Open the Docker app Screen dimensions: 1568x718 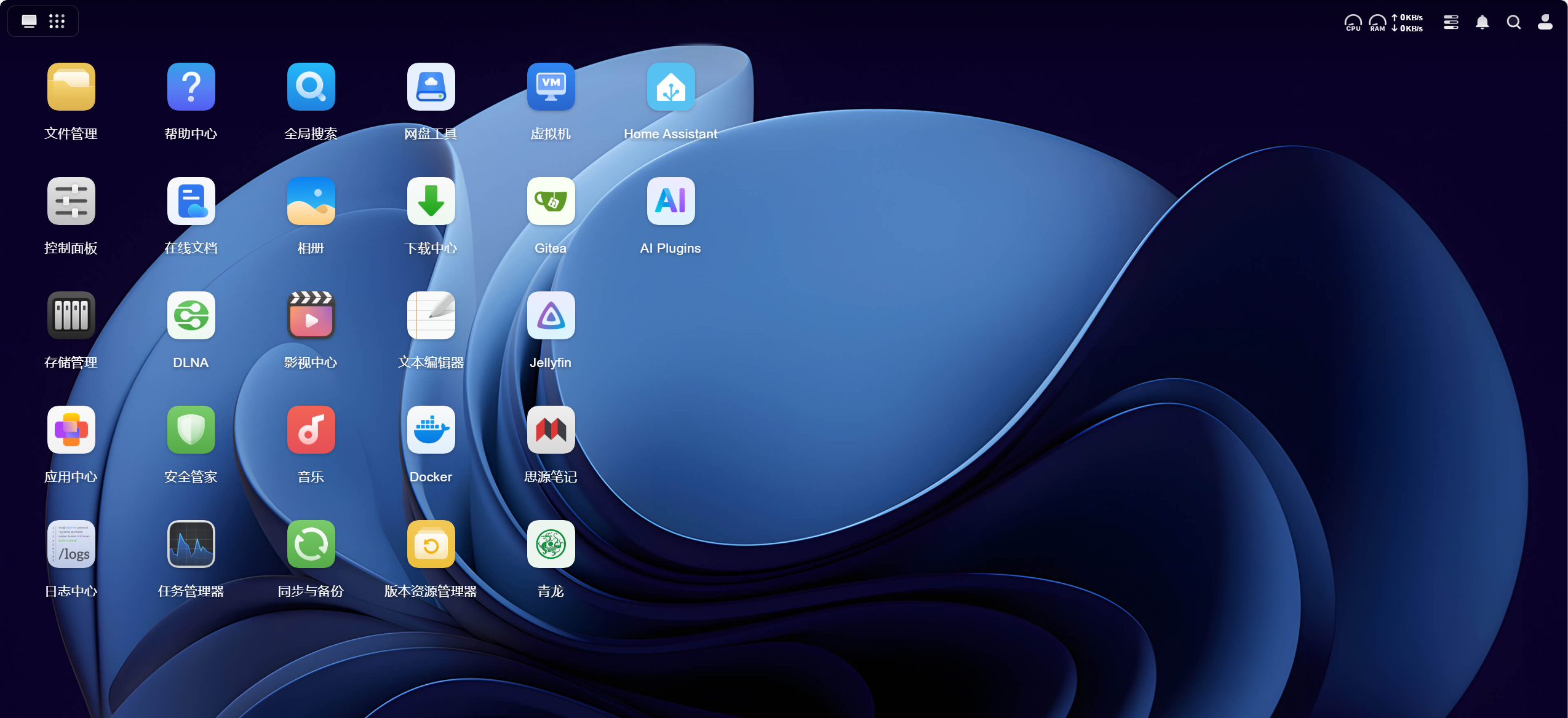(x=431, y=430)
